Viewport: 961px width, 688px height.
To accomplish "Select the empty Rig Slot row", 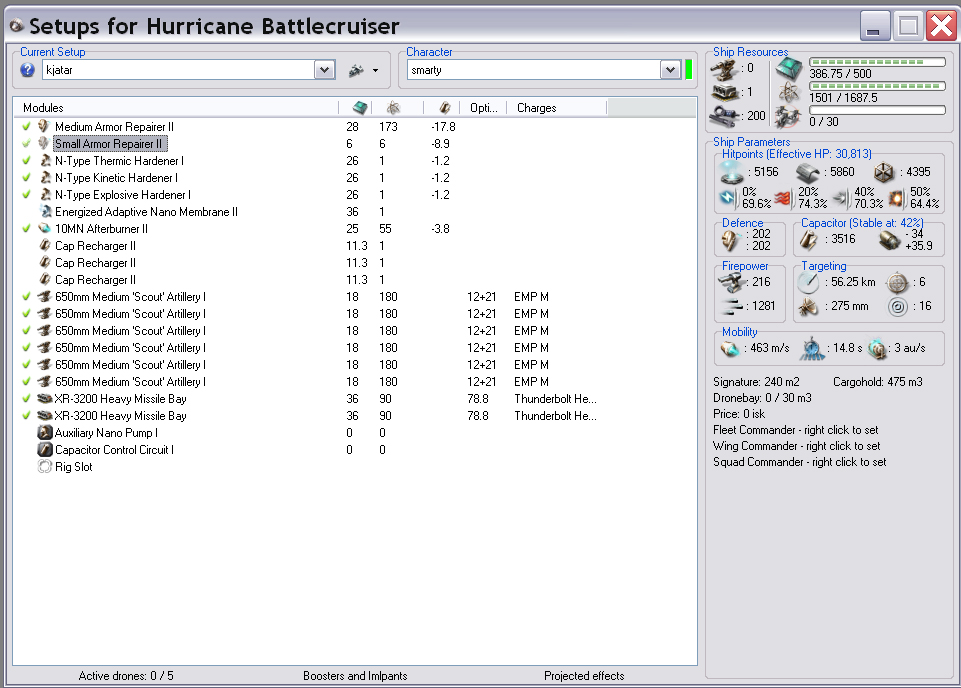I will tap(75, 467).
